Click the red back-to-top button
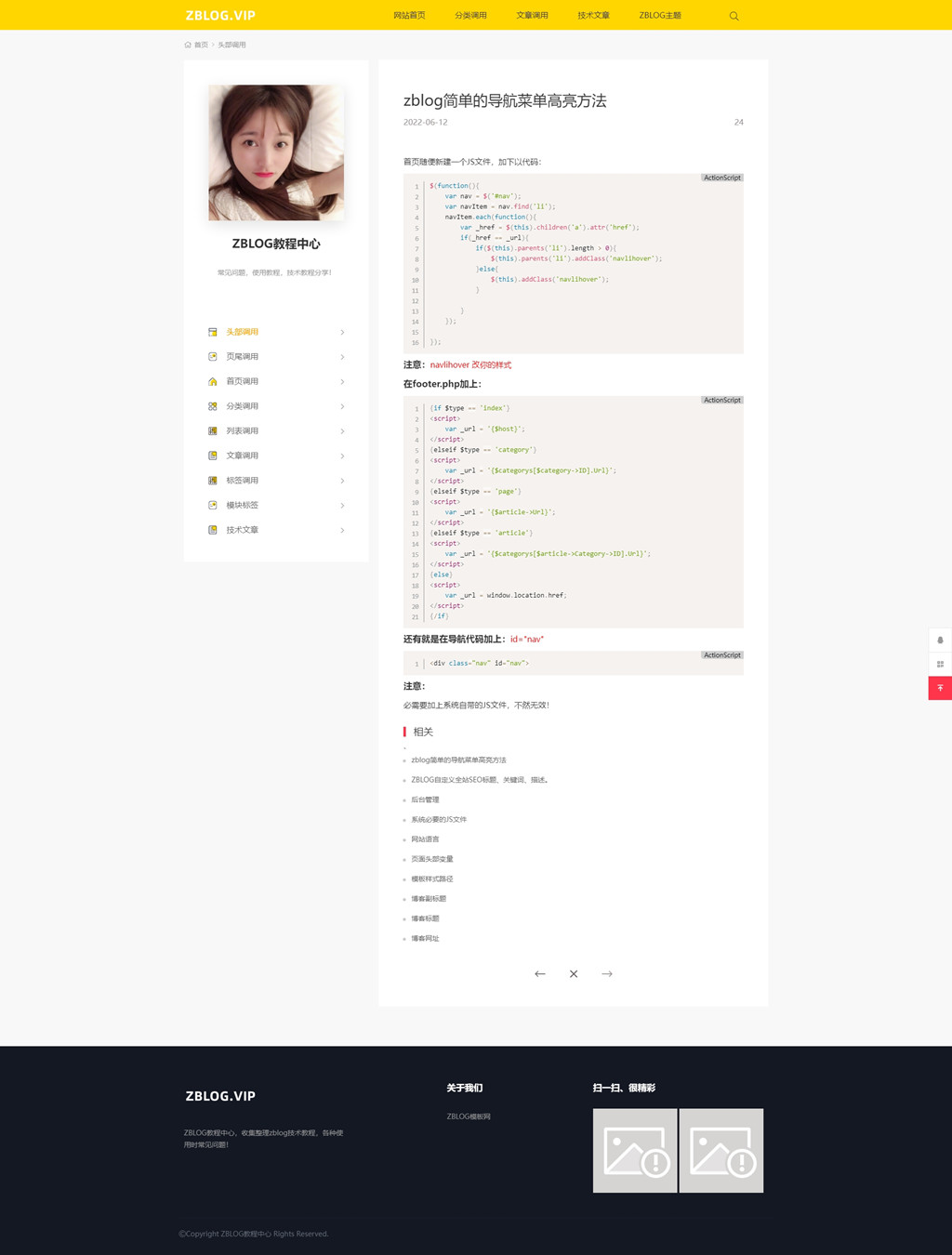This screenshot has height=1255, width=952. click(x=940, y=688)
